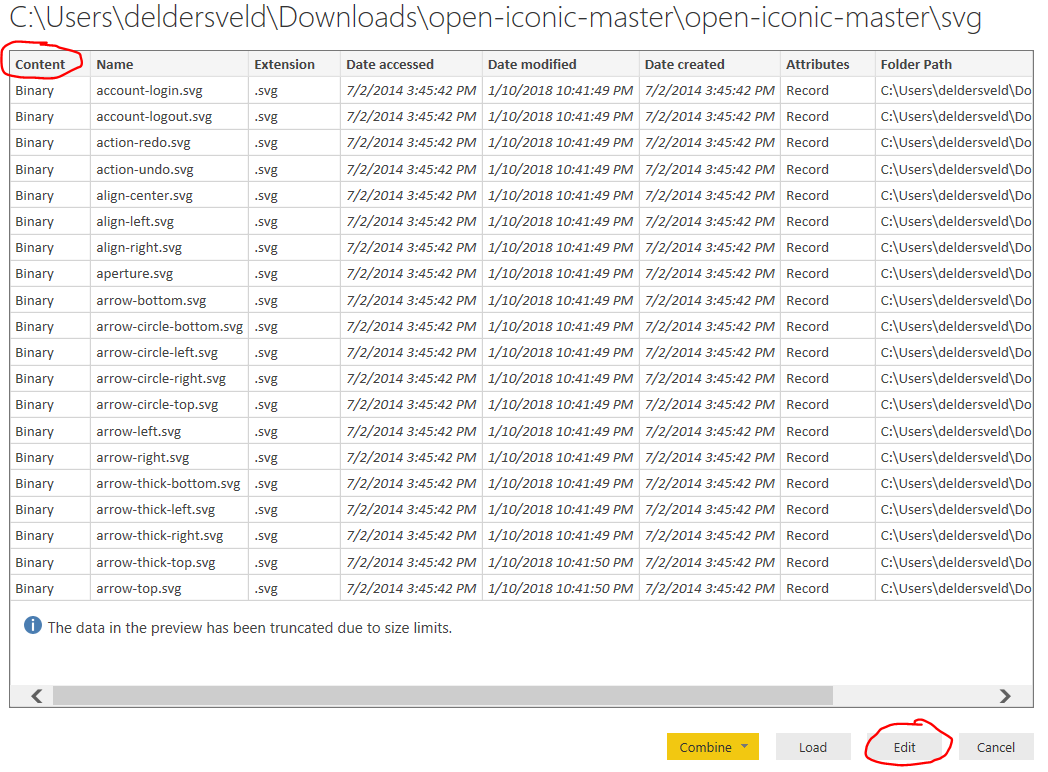Click the left arrow of horizontal scrollbar
This screenshot has width=1048, height=772.
[x=37, y=696]
